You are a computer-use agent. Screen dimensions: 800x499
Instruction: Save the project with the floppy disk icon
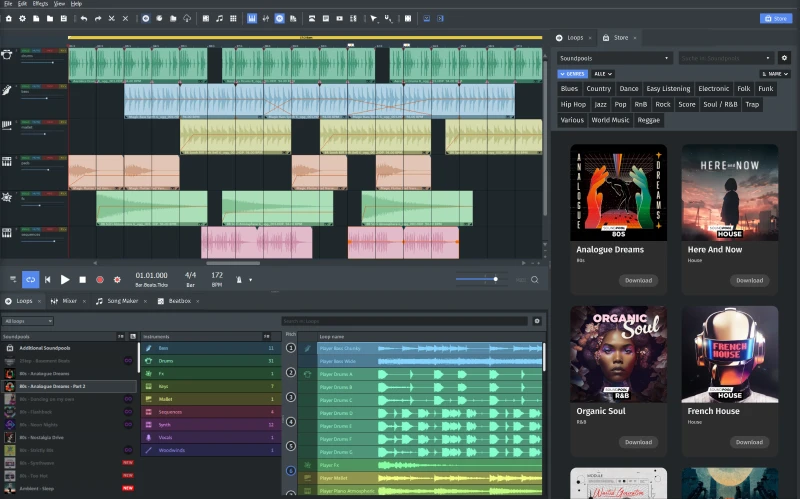tap(64, 18)
